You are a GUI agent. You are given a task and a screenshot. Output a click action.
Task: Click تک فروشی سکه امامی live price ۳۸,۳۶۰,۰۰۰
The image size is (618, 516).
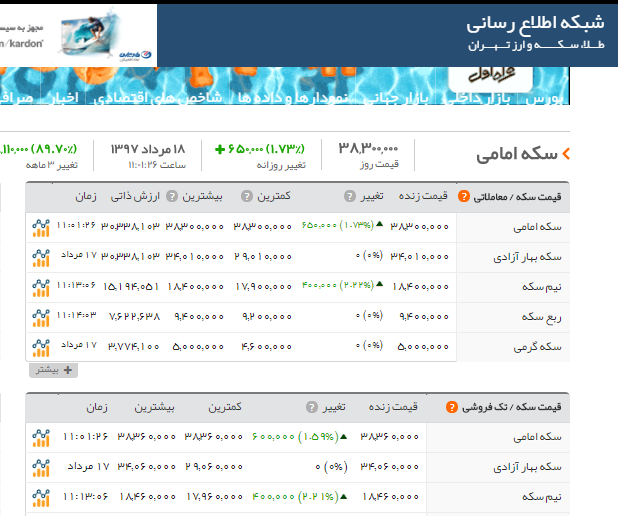pos(389,437)
